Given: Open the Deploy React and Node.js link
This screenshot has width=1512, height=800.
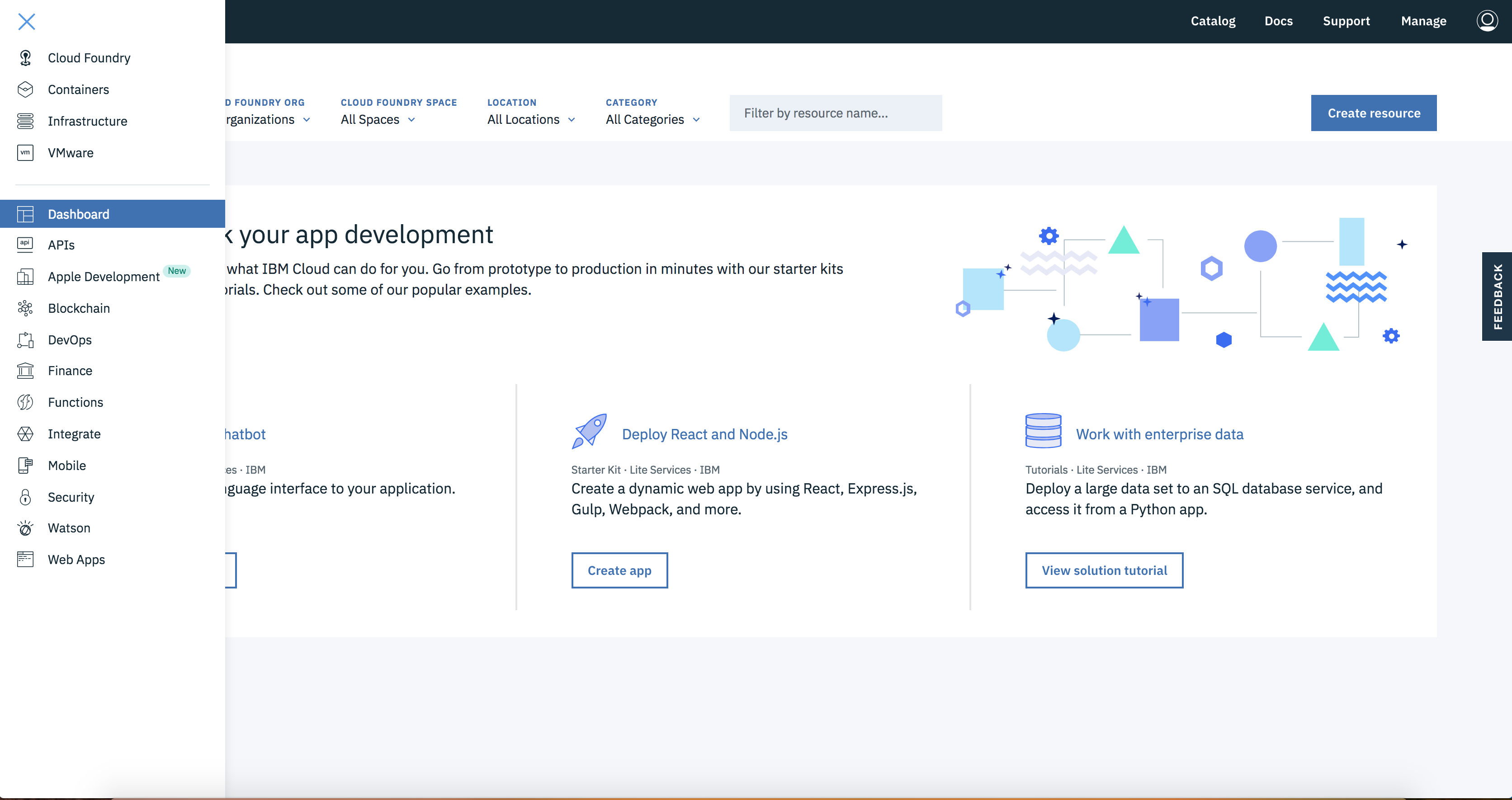Looking at the screenshot, I should (x=704, y=434).
